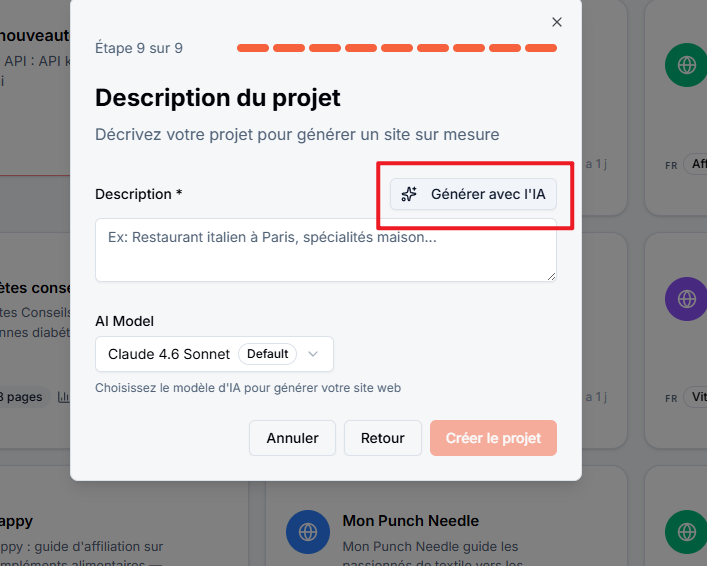The image size is (707, 566).
Task: Open the AI Model dropdown
Action: click(x=214, y=354)
